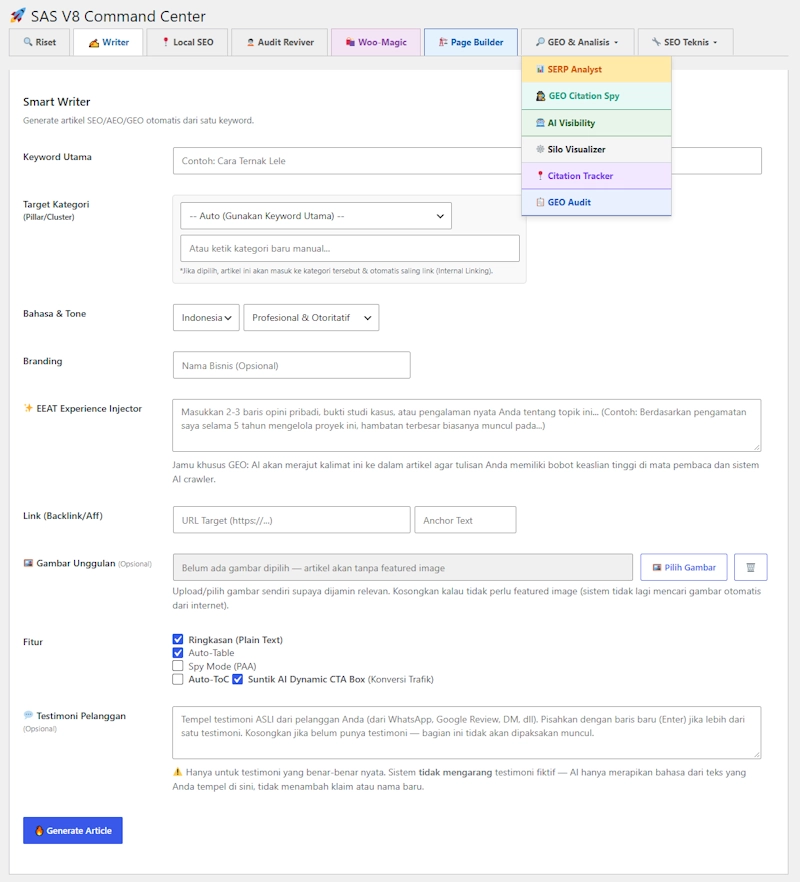The height and width of the screenshot is (882, 800).
Task: Toggle Suntik AI Dynamic CTA Box checkbox
Action: point(237,680)
